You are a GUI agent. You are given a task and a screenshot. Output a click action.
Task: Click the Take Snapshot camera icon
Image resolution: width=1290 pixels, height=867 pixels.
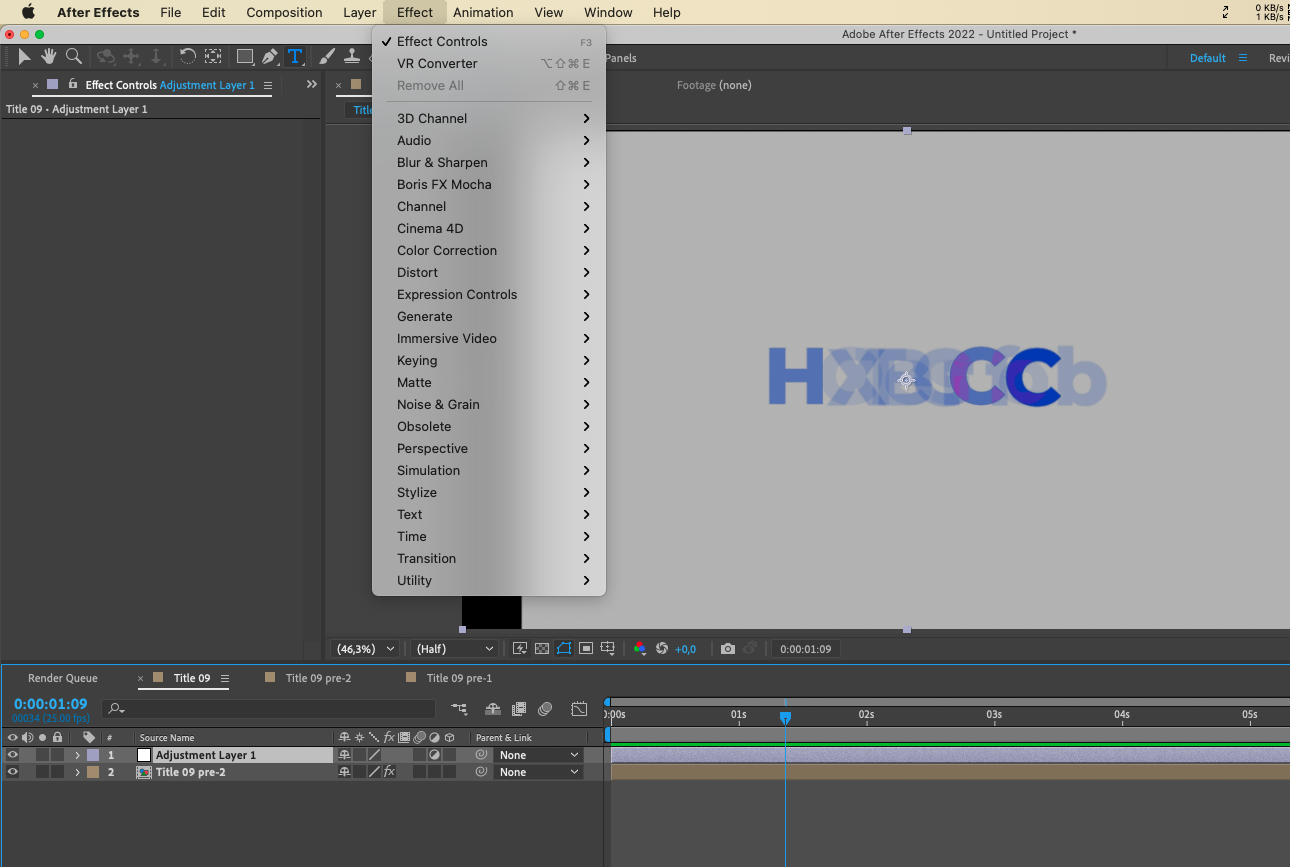728,649
